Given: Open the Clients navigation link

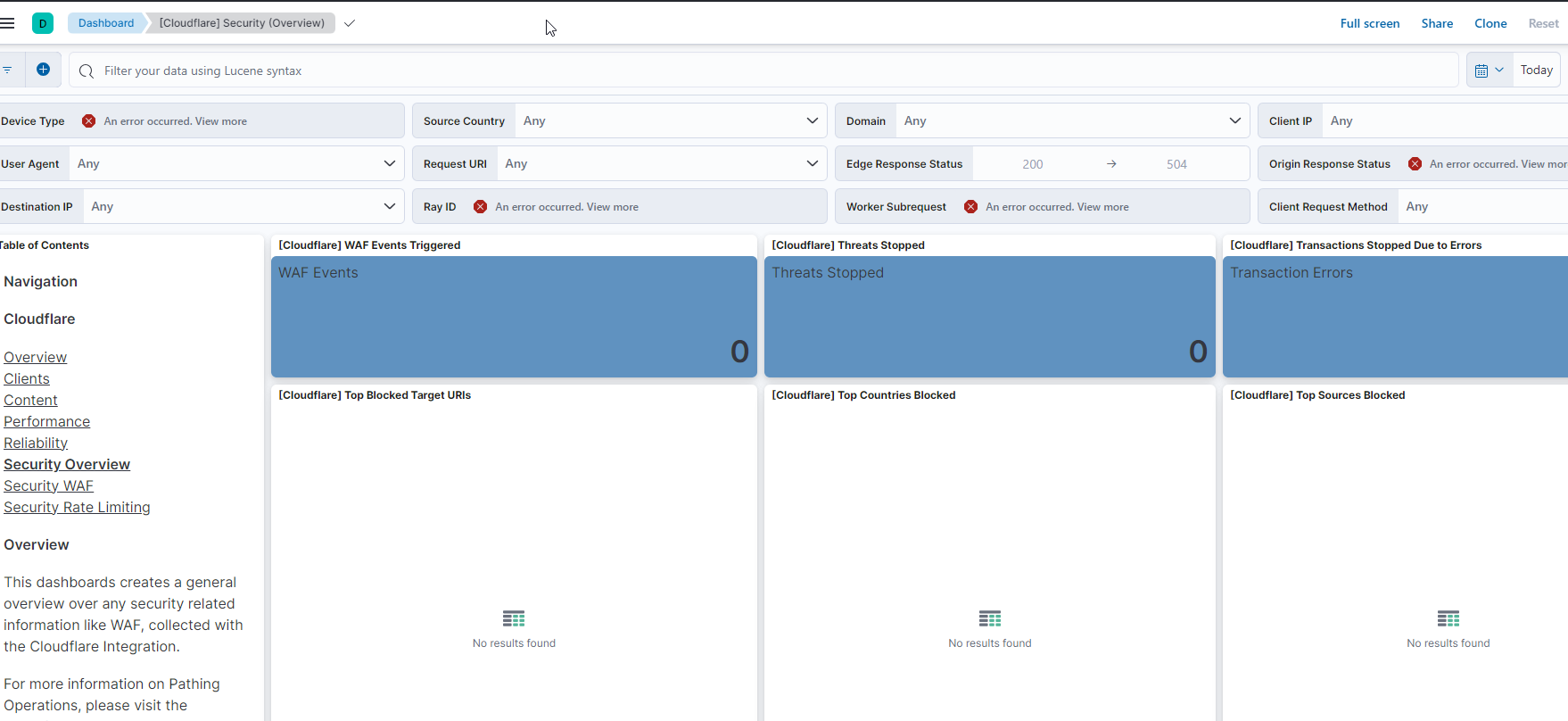Looking at the screenshot, I should 27,378.
